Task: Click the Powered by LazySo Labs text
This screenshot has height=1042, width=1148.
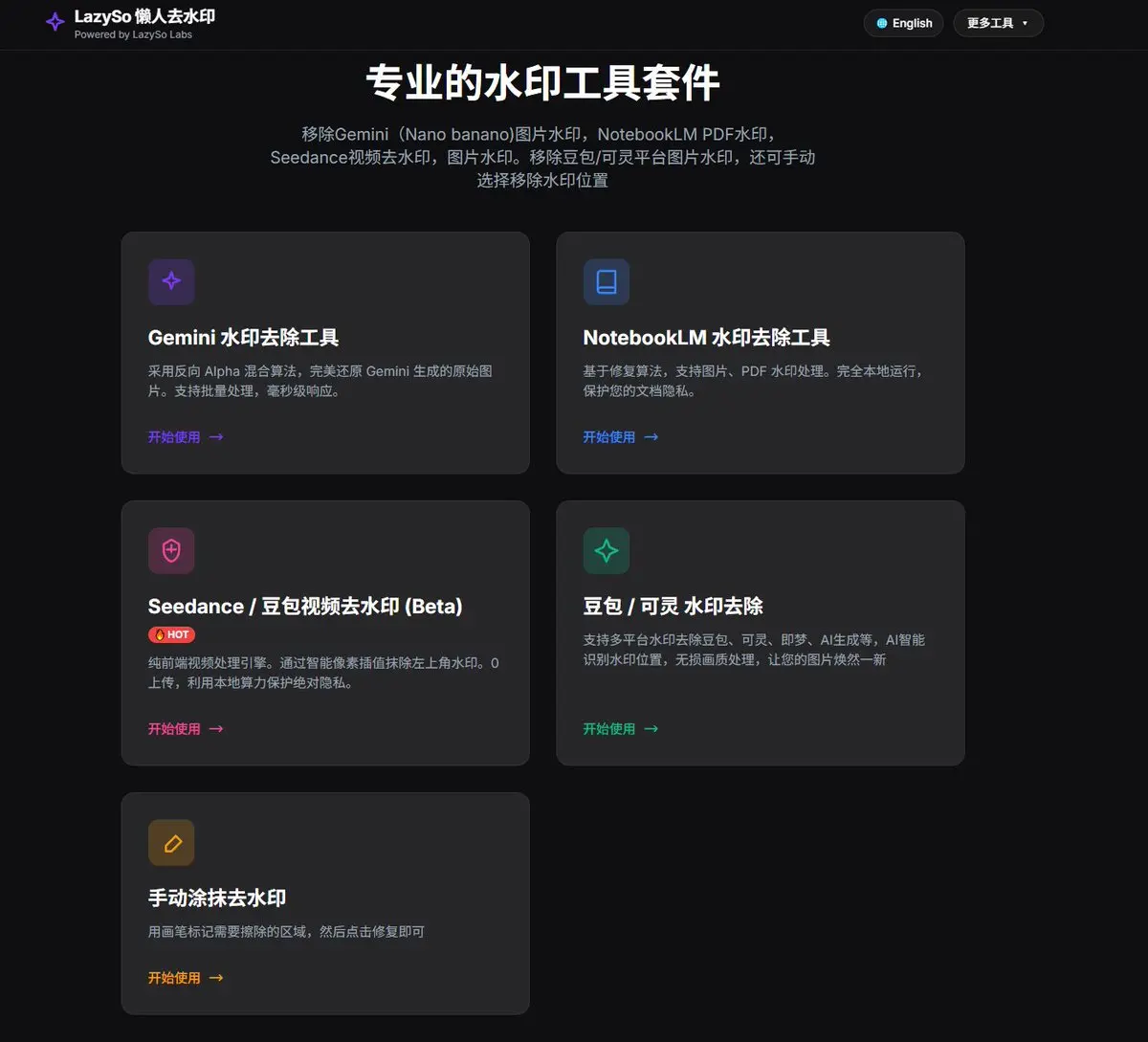Action: coord(133,34)
